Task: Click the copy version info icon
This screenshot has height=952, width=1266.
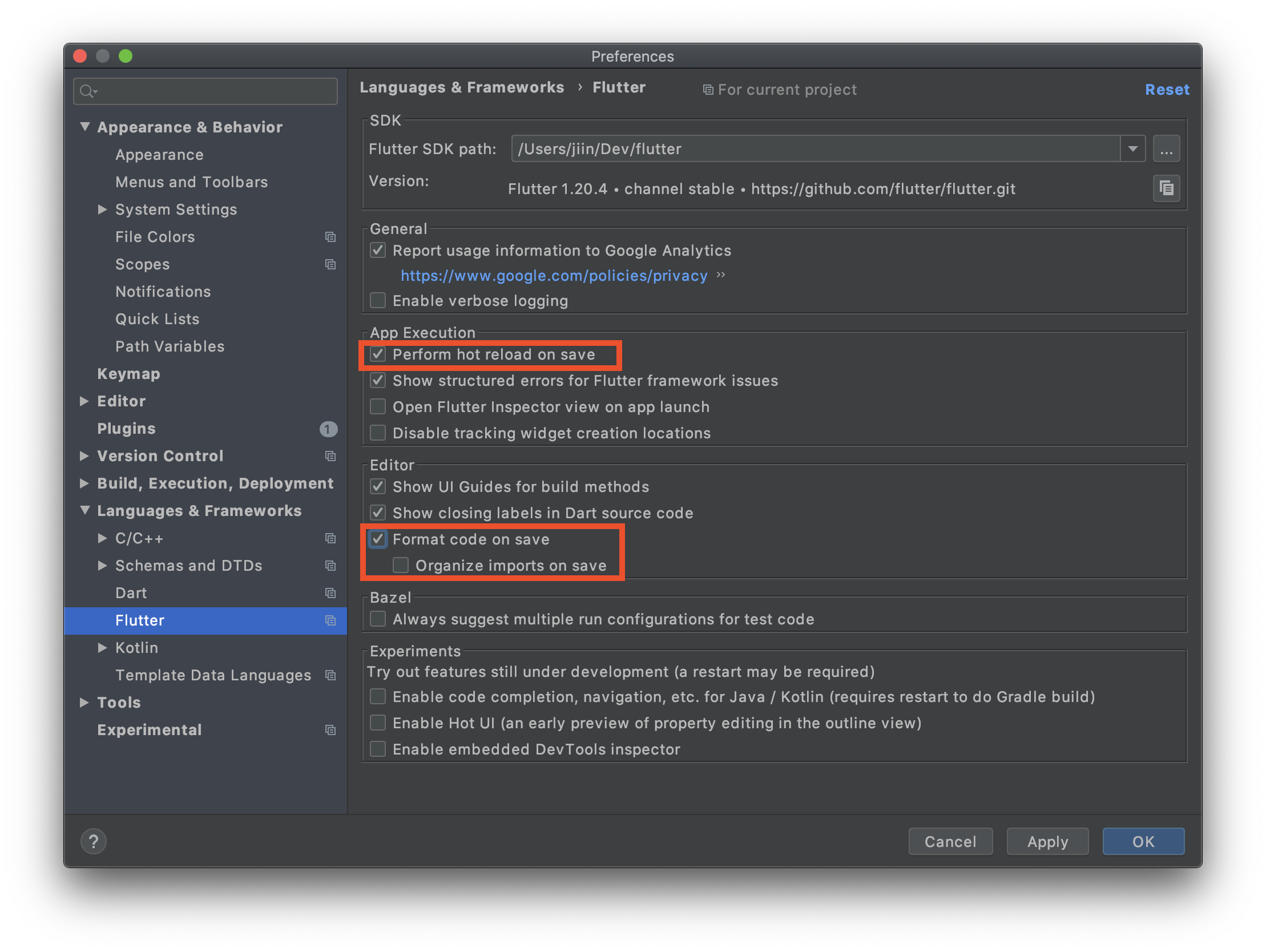Action: pos(1166,188)
